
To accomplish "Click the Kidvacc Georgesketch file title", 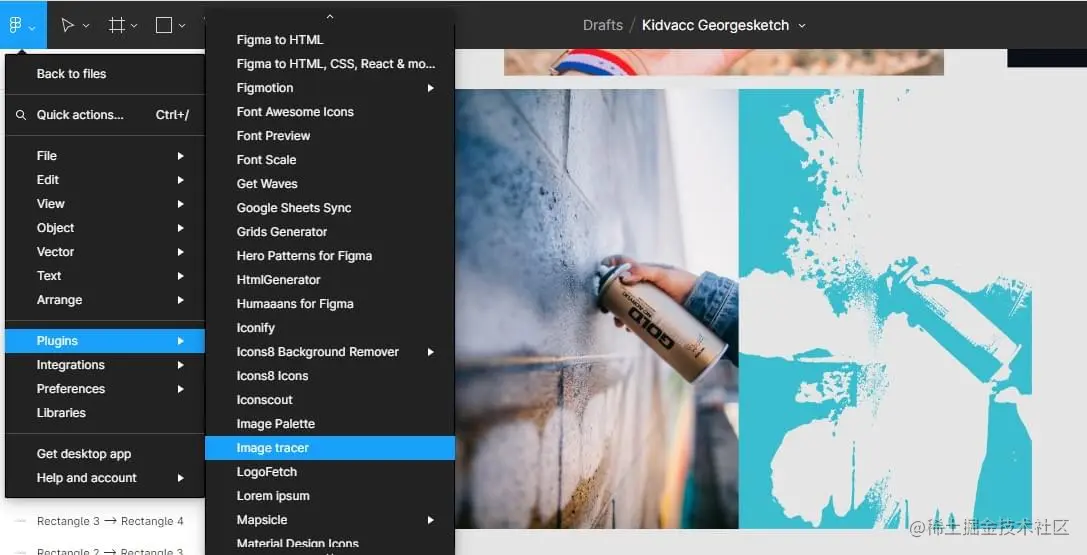I will point(715,26).
